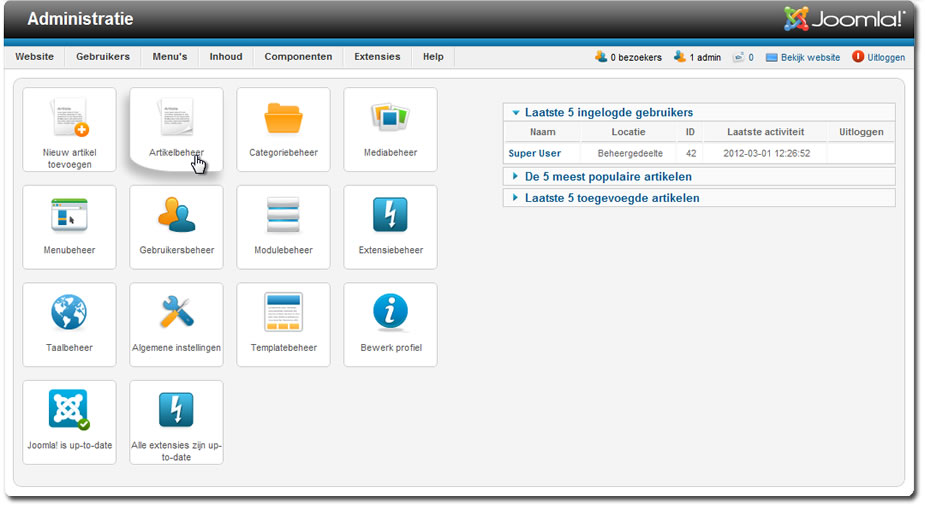Viewport: 925px width, 511px height.
Task: Click the Administratie heading
Action: point(80,19)
